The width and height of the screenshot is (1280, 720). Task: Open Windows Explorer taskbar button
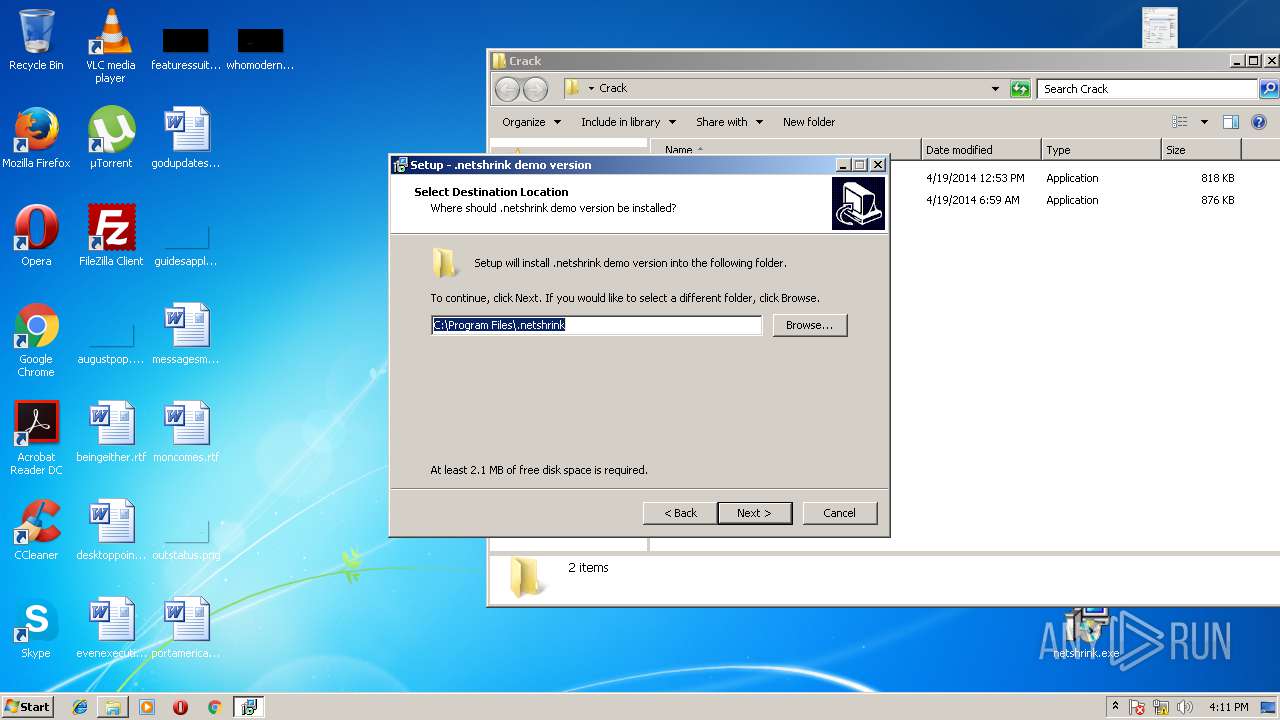coord(113,707)
